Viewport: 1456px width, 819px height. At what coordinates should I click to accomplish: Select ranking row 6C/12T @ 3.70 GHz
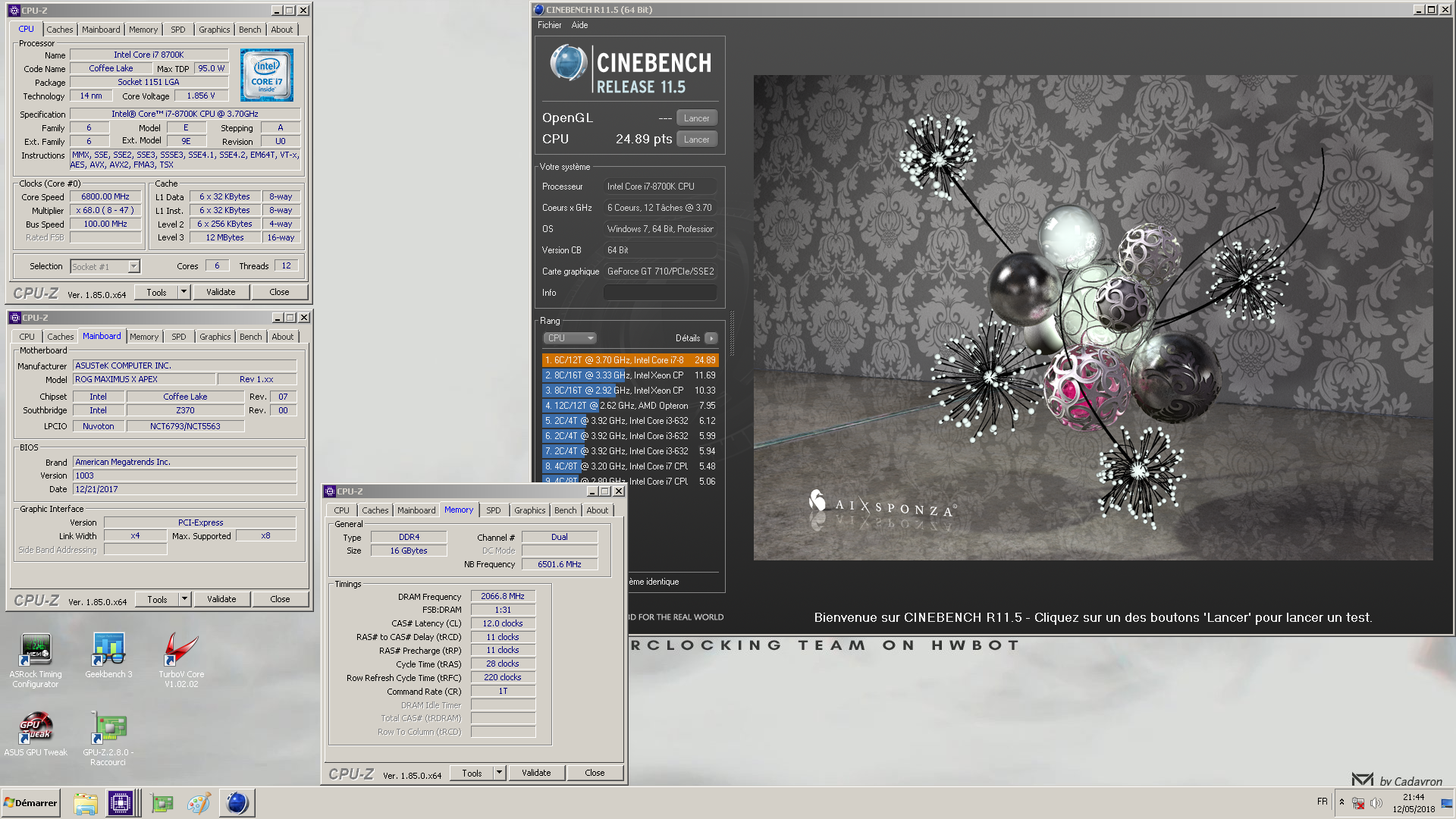pos(630,360)
